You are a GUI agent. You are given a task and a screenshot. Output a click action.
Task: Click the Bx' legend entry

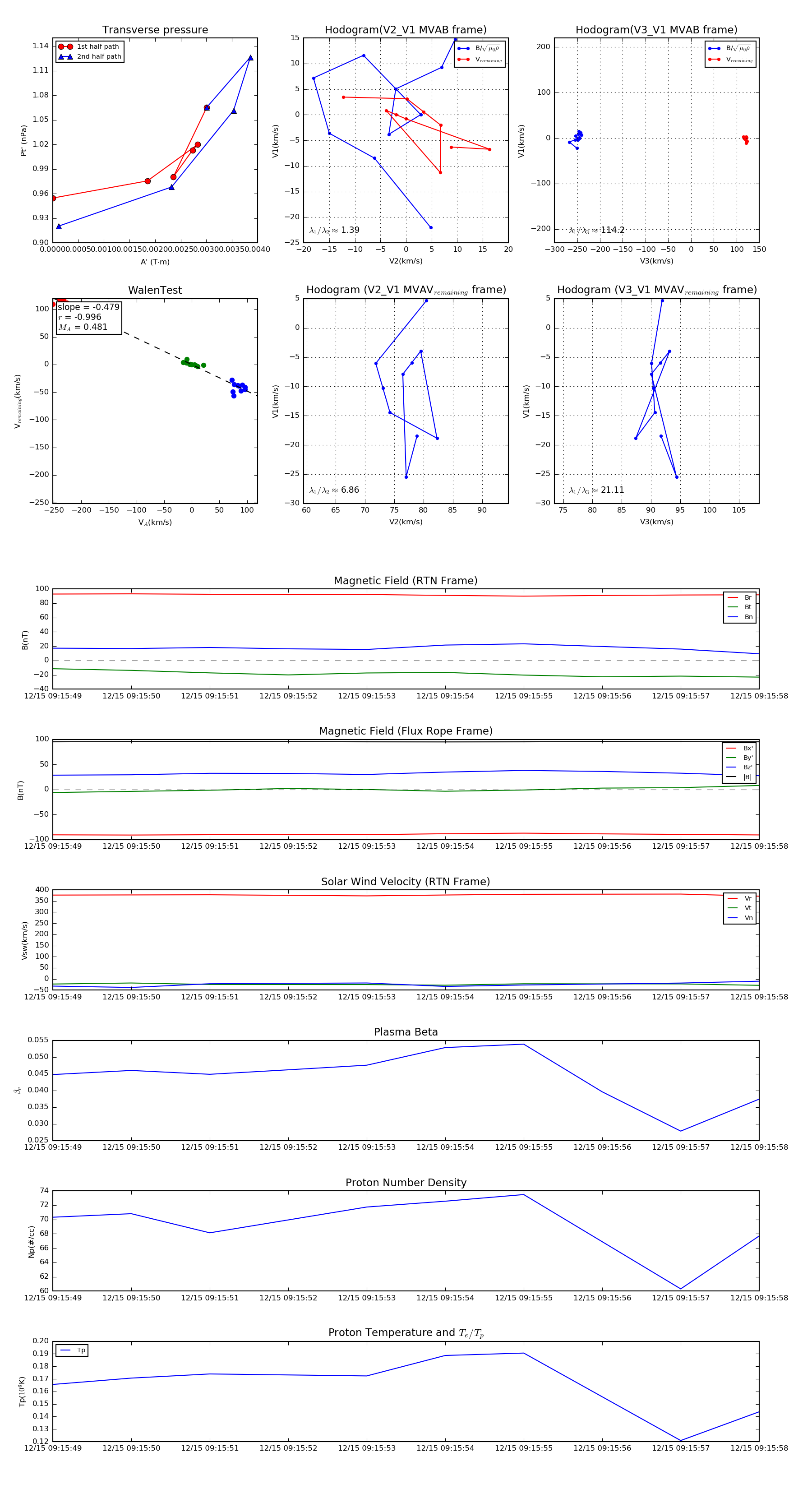tap(739, 748)
